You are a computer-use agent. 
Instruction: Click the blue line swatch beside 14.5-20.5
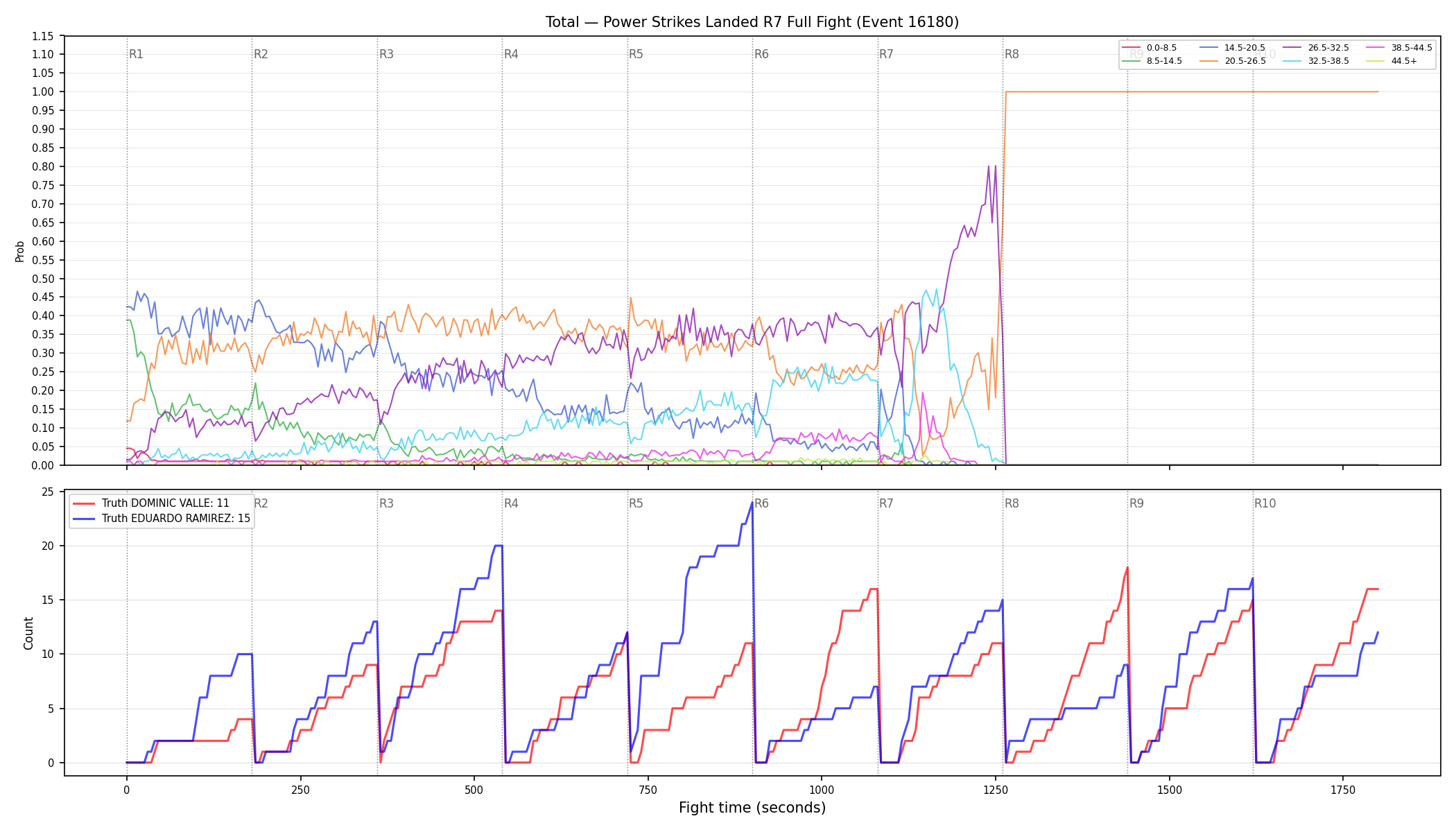[x=1208, y=48]
